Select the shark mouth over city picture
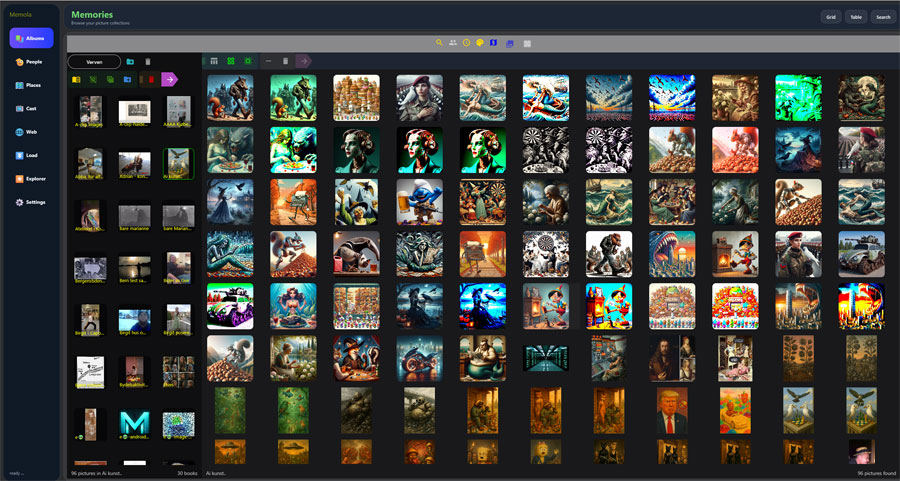This screenshot has height=481, width=900. 672,254
